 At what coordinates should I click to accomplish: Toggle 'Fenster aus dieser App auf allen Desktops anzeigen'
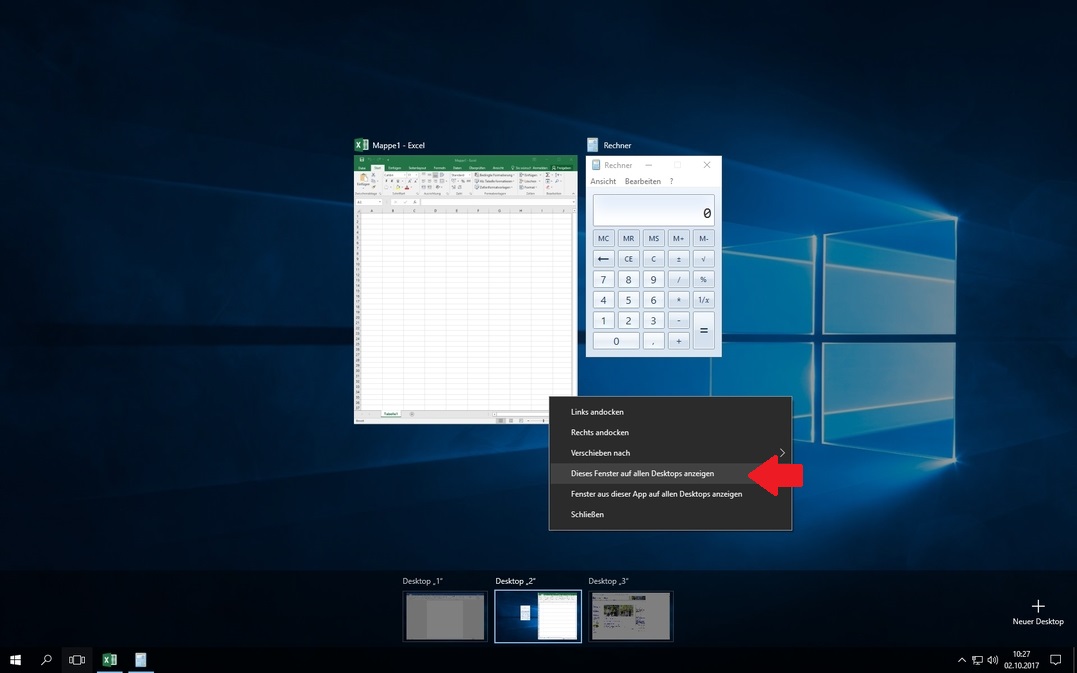click(x=656, y=494)
